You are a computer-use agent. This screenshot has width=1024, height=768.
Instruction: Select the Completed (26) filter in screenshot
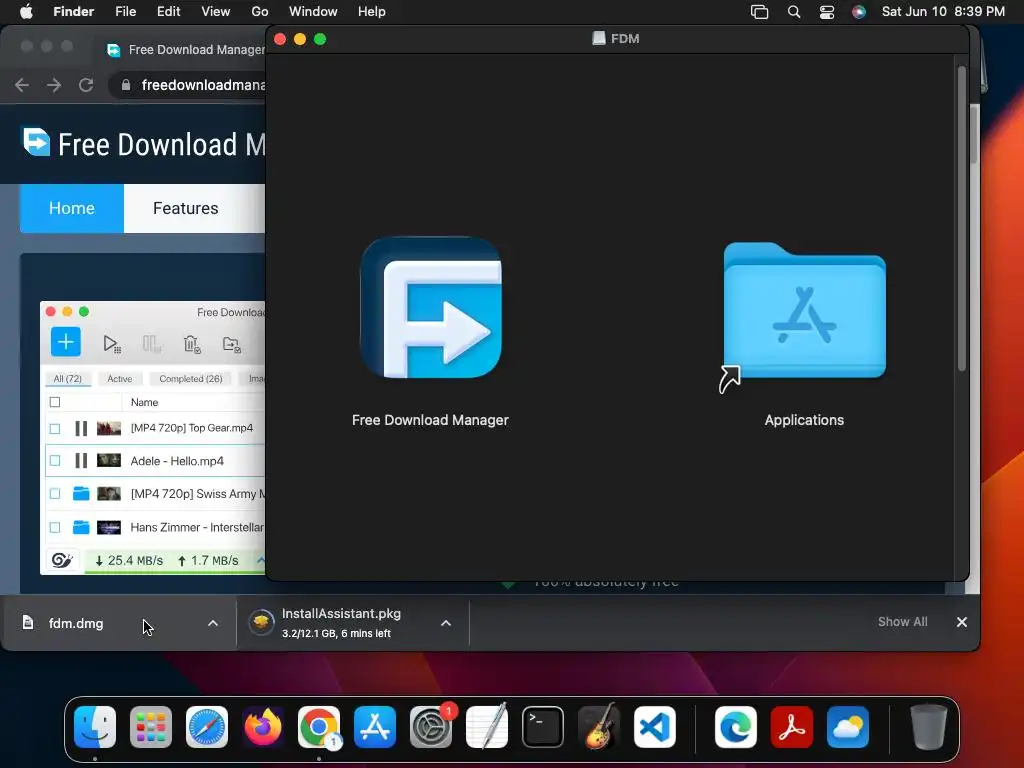pyautogui.click(x=191, y=379)
